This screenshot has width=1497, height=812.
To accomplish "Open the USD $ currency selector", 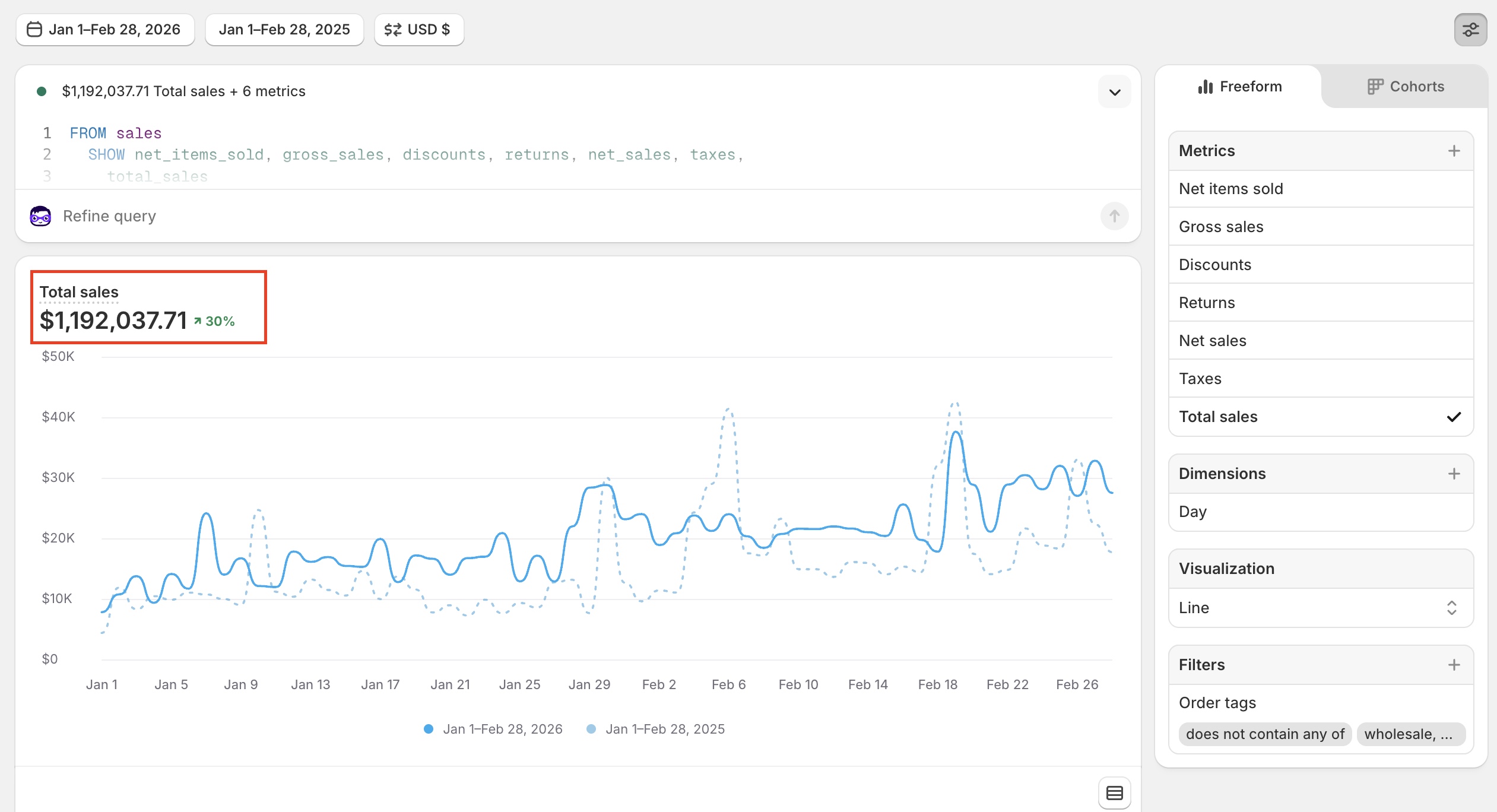I will [x=419, y=30].
